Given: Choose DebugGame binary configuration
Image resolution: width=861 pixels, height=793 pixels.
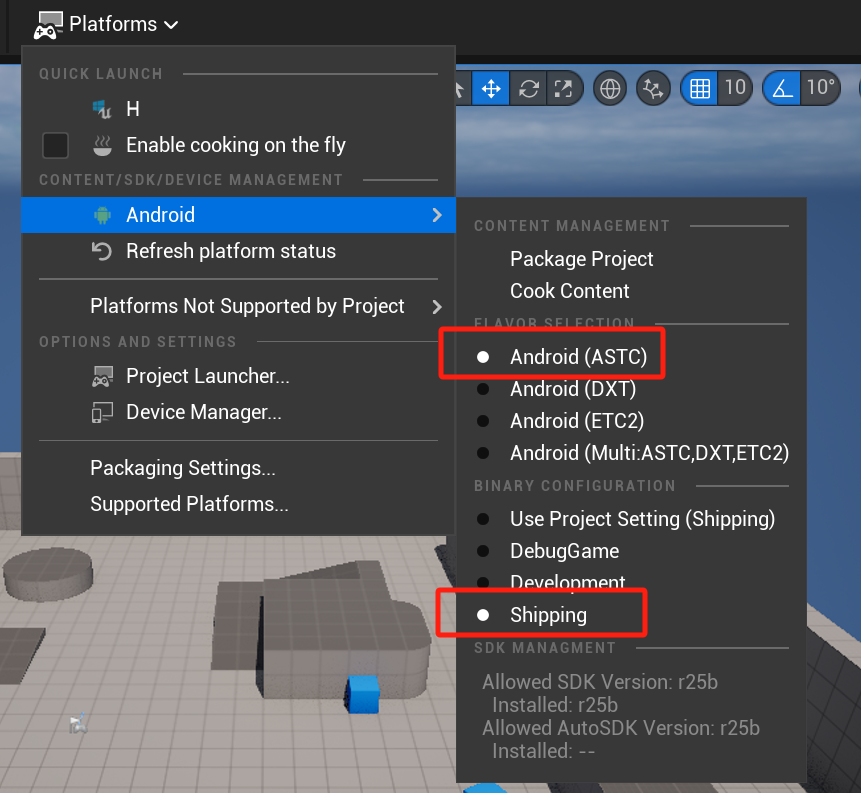Looking at the screenshot, I should (x=564, y=551).
